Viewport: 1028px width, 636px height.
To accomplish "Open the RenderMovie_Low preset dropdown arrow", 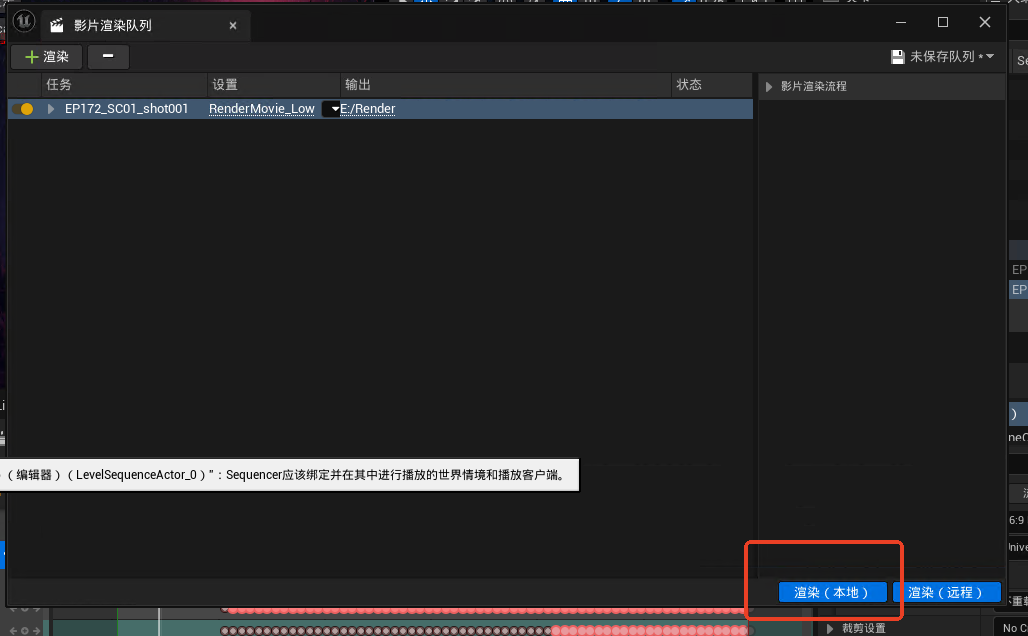I will (334, 109).
